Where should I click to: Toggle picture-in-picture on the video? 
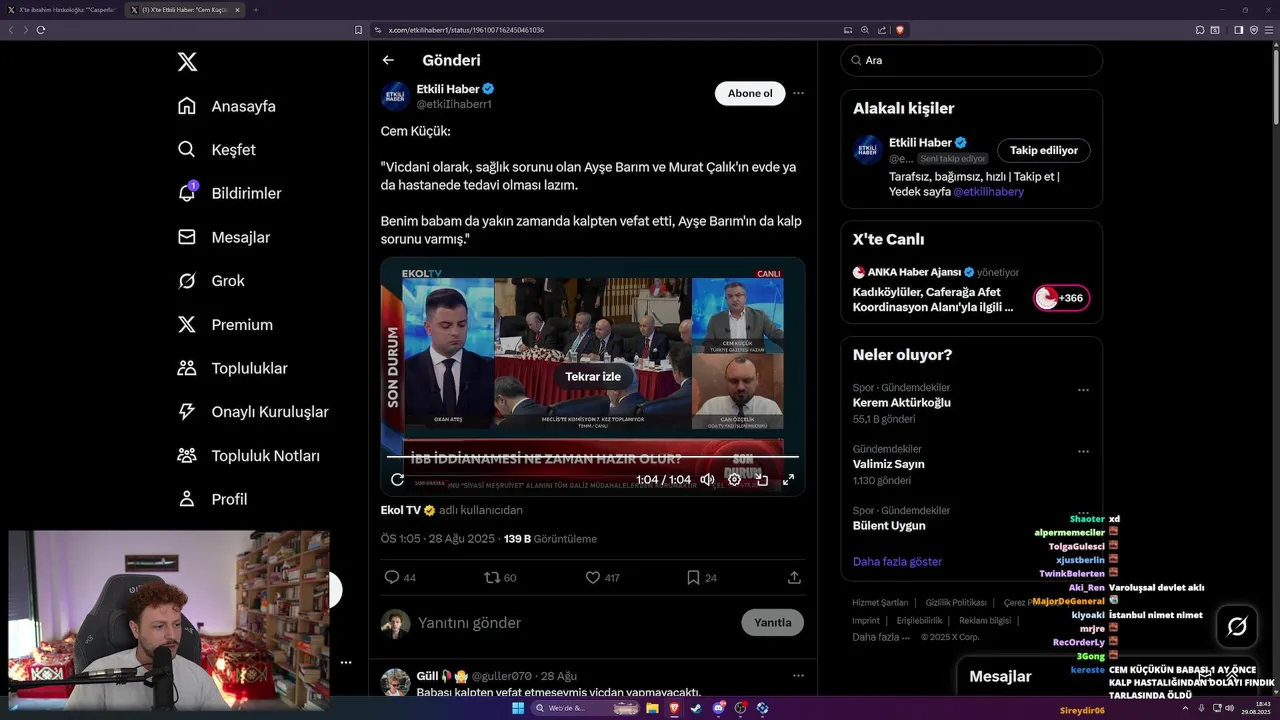point(761,480)
